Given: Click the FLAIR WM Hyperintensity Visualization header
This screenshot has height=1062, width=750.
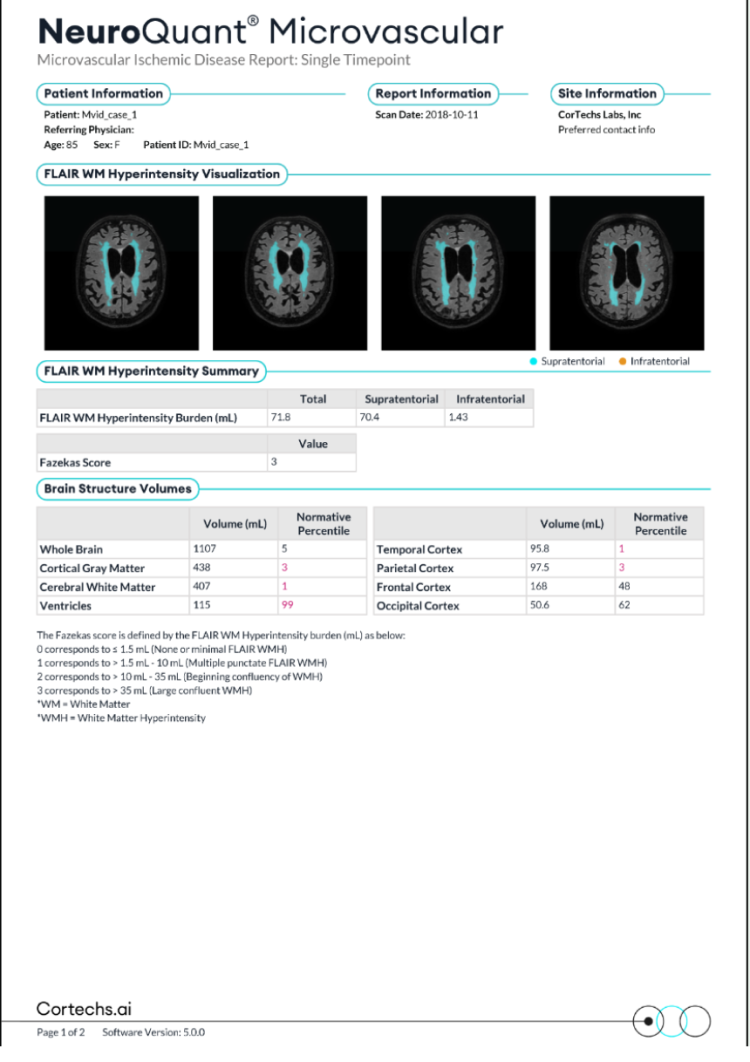Looking at the screenshot, I should pos(162,174).
